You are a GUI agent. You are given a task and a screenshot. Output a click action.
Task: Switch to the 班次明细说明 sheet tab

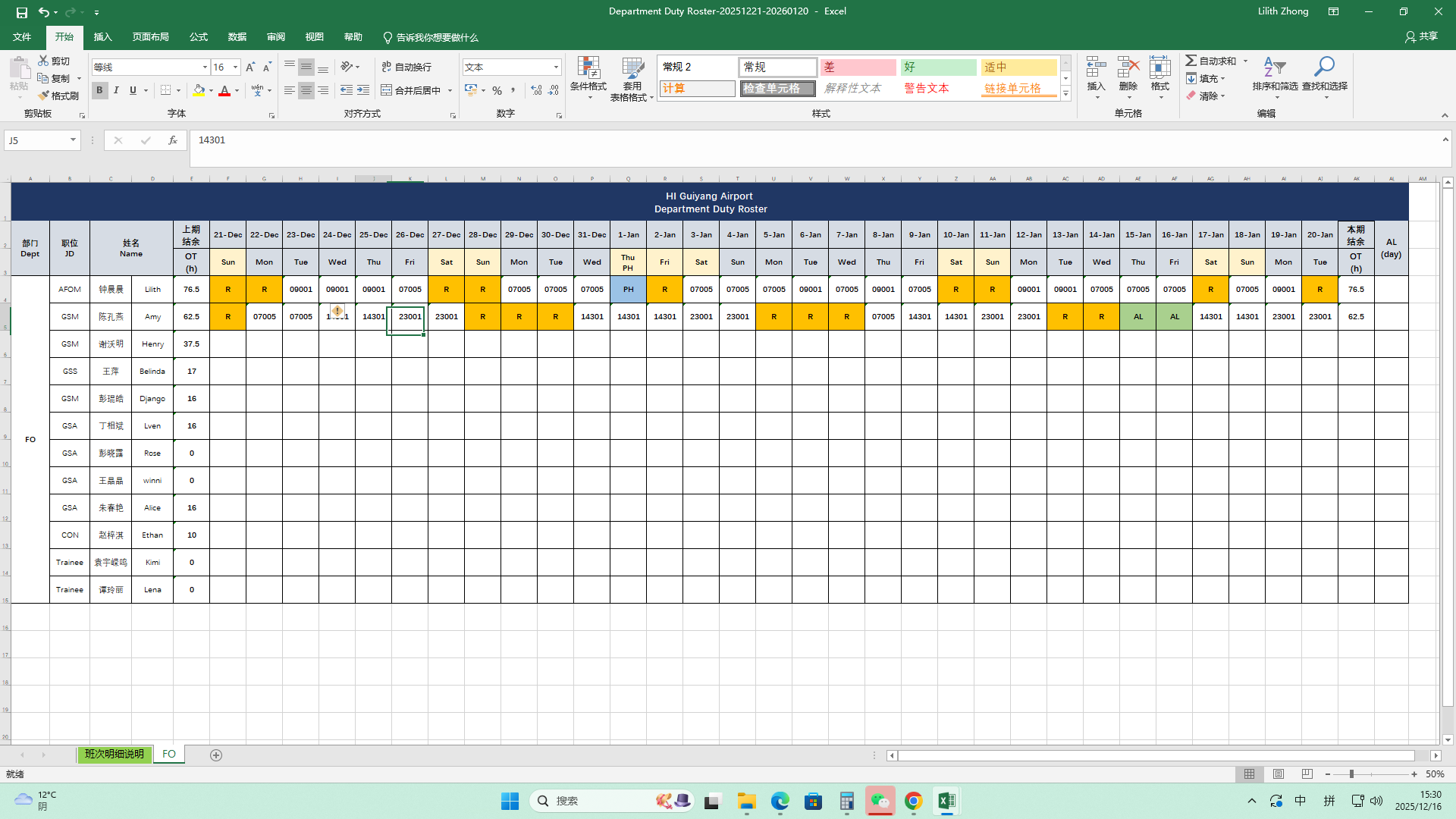click(114, 754)
